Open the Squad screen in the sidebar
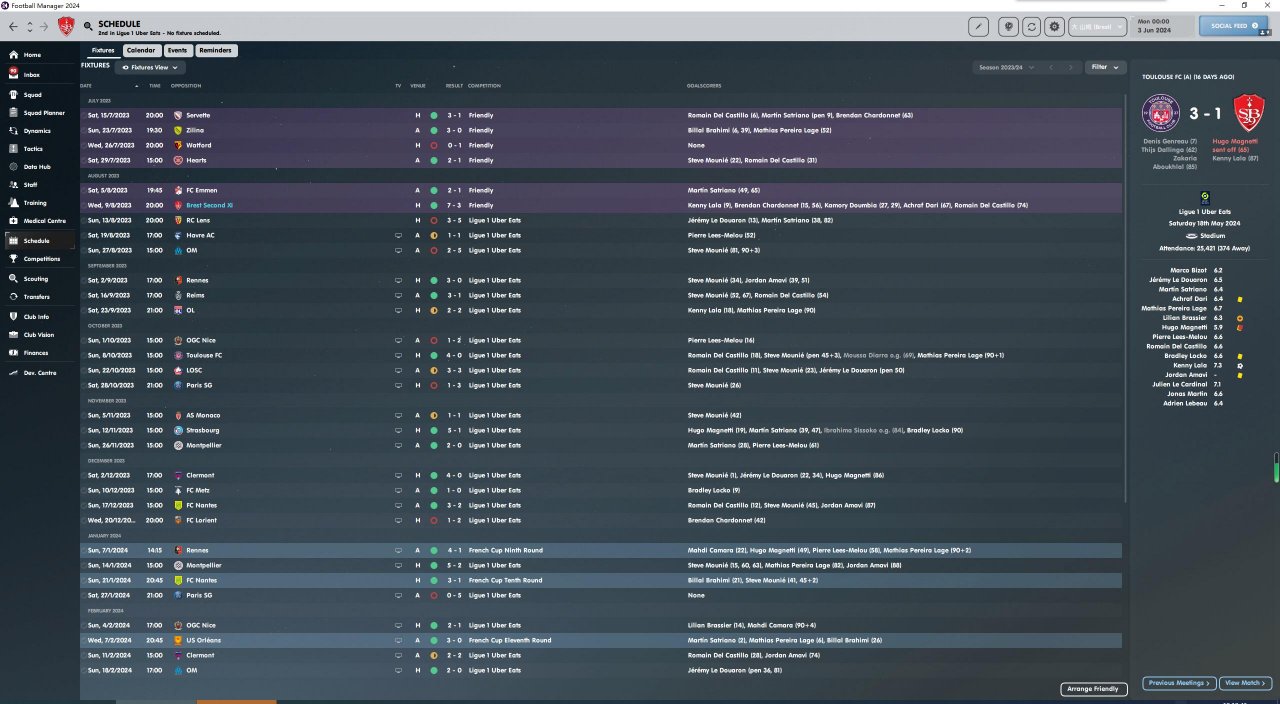This screenshot has height=704, width=1280. 40,95
